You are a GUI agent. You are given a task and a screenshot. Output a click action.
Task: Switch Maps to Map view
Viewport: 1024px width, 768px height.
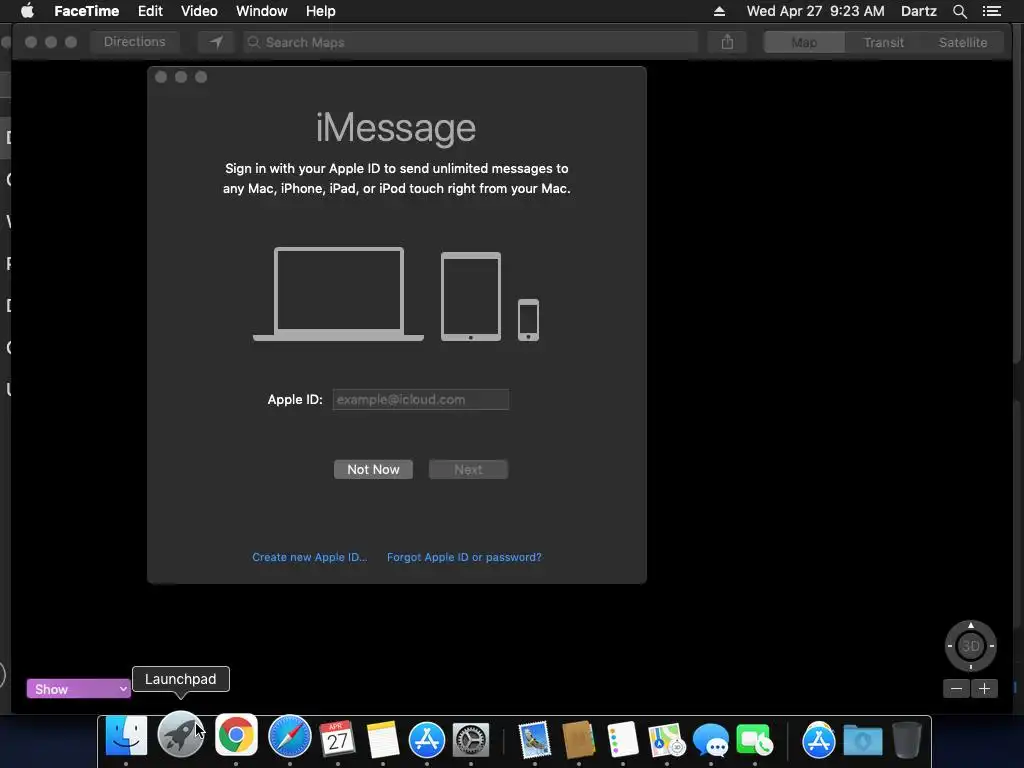[x=804, y=42]
